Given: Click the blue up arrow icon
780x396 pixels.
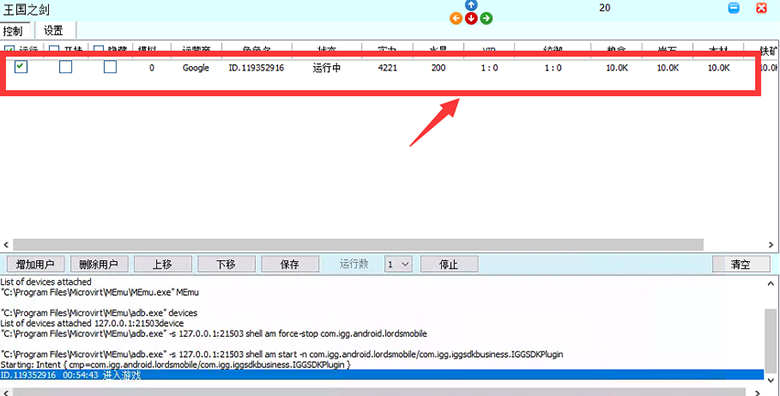Looking at the screenshot, I should (x=471, y=5).
